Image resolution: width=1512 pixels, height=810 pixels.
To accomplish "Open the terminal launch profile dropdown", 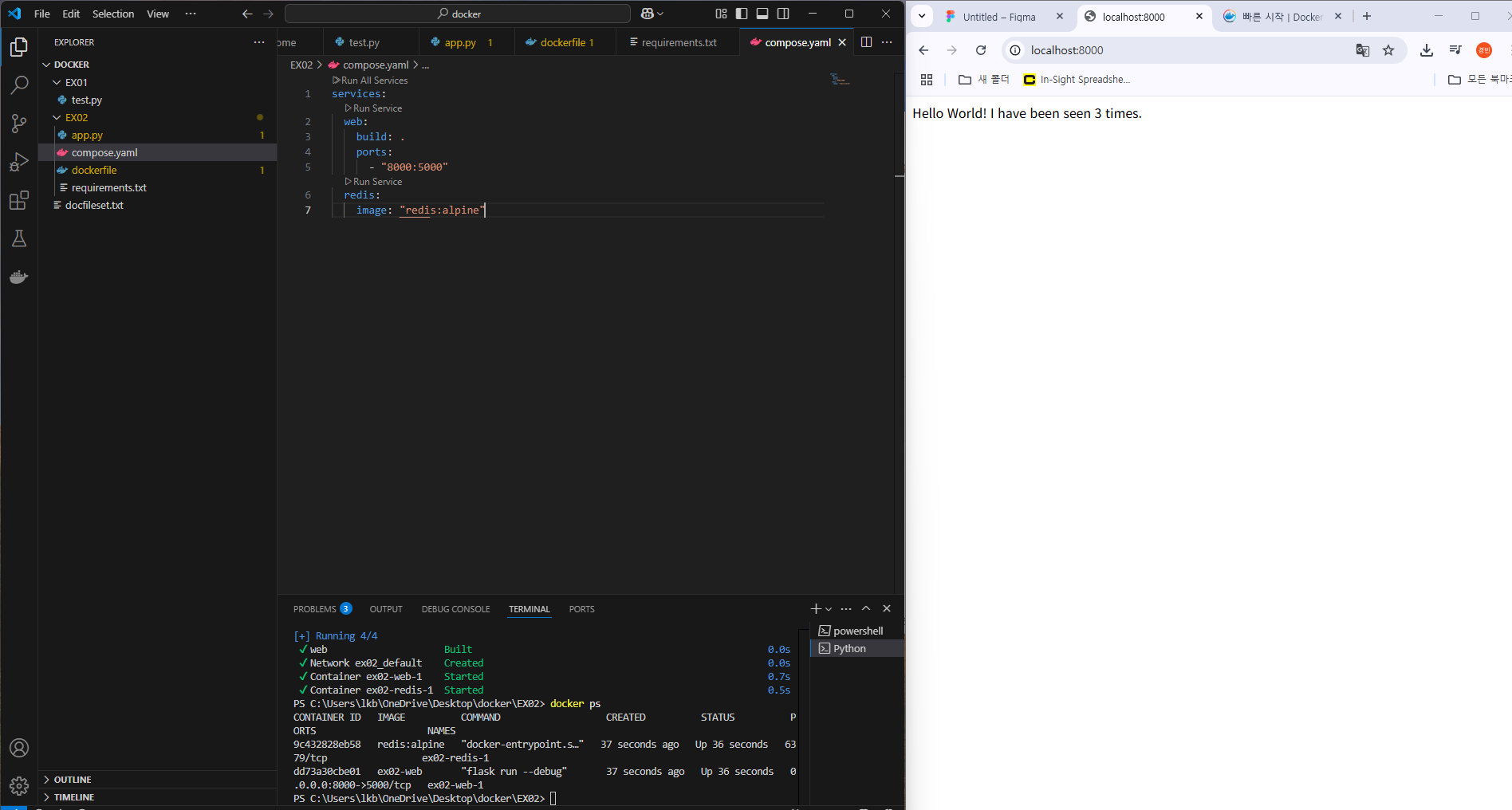I will click(x=829, y=609).
